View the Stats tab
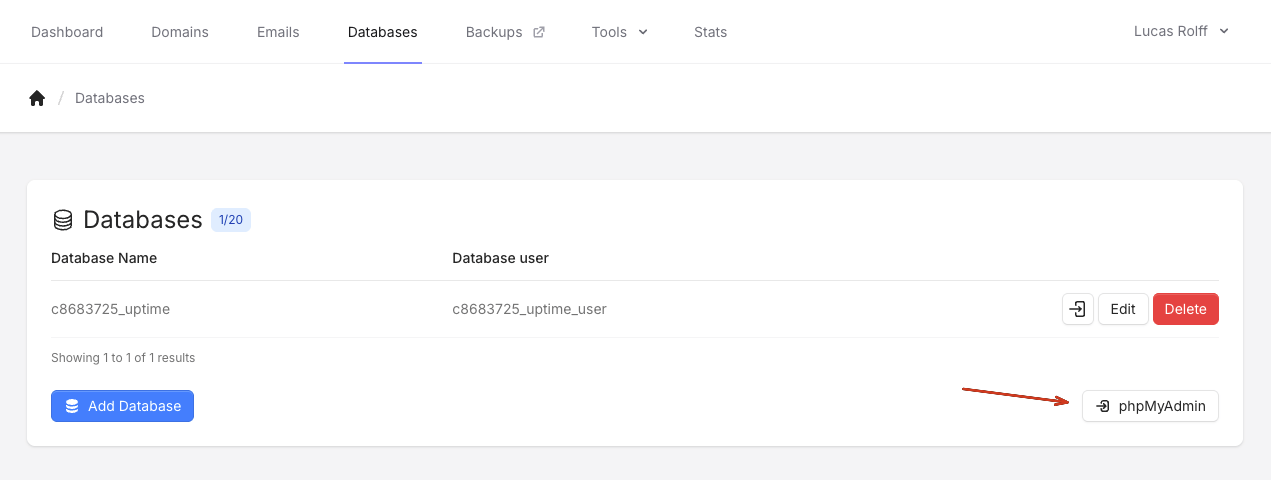 (x=710, y=32)
